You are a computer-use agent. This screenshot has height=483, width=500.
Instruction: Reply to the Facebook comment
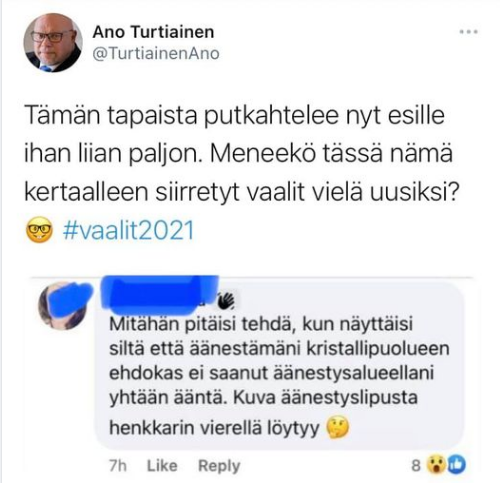(219, 466)
